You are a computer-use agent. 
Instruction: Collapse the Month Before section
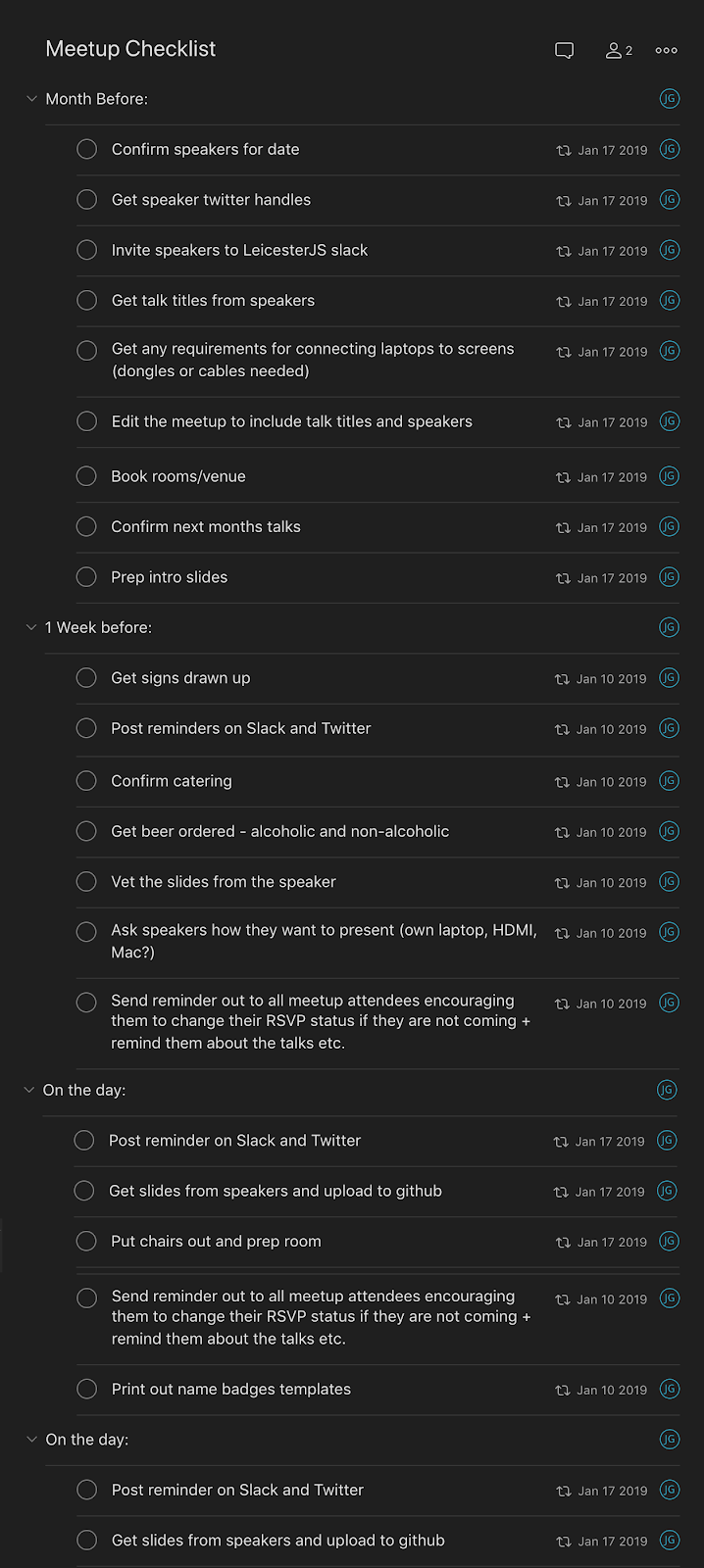click(x=31, y=99)
